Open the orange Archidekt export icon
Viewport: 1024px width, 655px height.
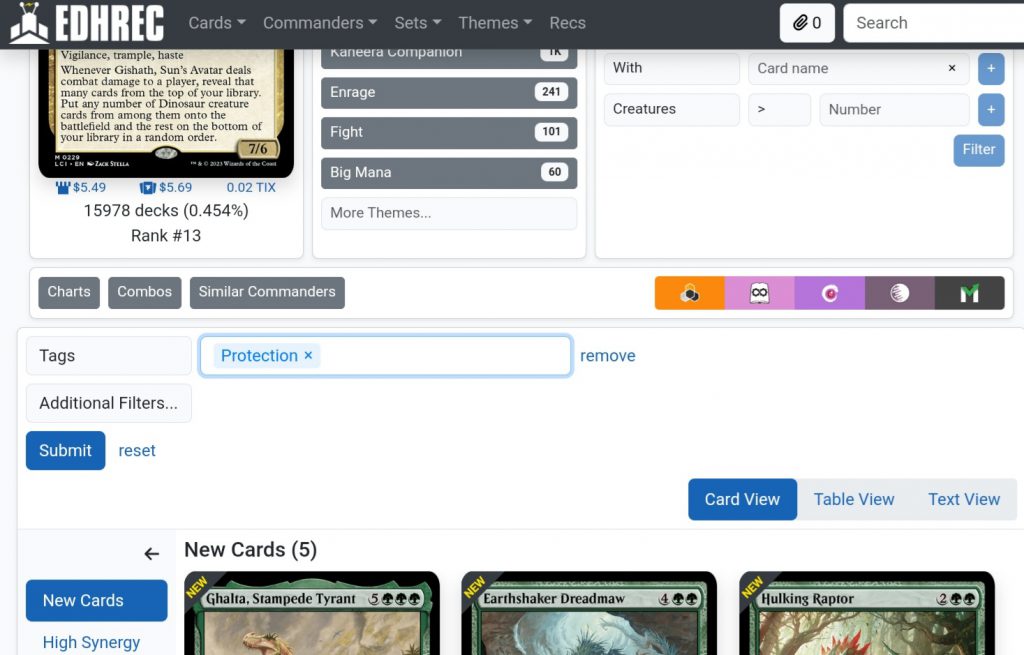(689, 293)
